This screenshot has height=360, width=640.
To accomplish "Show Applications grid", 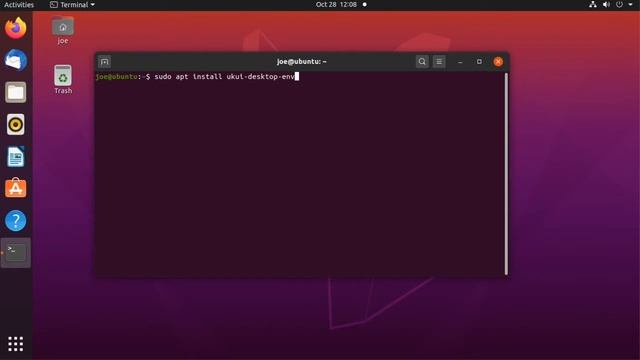I will coord(16,344).
